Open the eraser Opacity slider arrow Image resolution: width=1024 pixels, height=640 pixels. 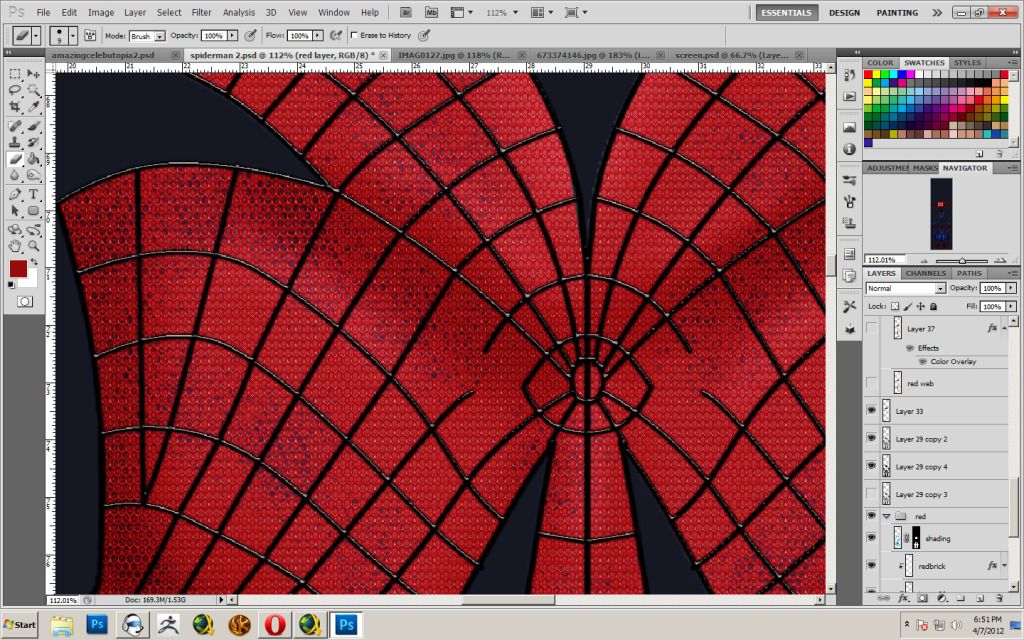click(x=232, y=35)
